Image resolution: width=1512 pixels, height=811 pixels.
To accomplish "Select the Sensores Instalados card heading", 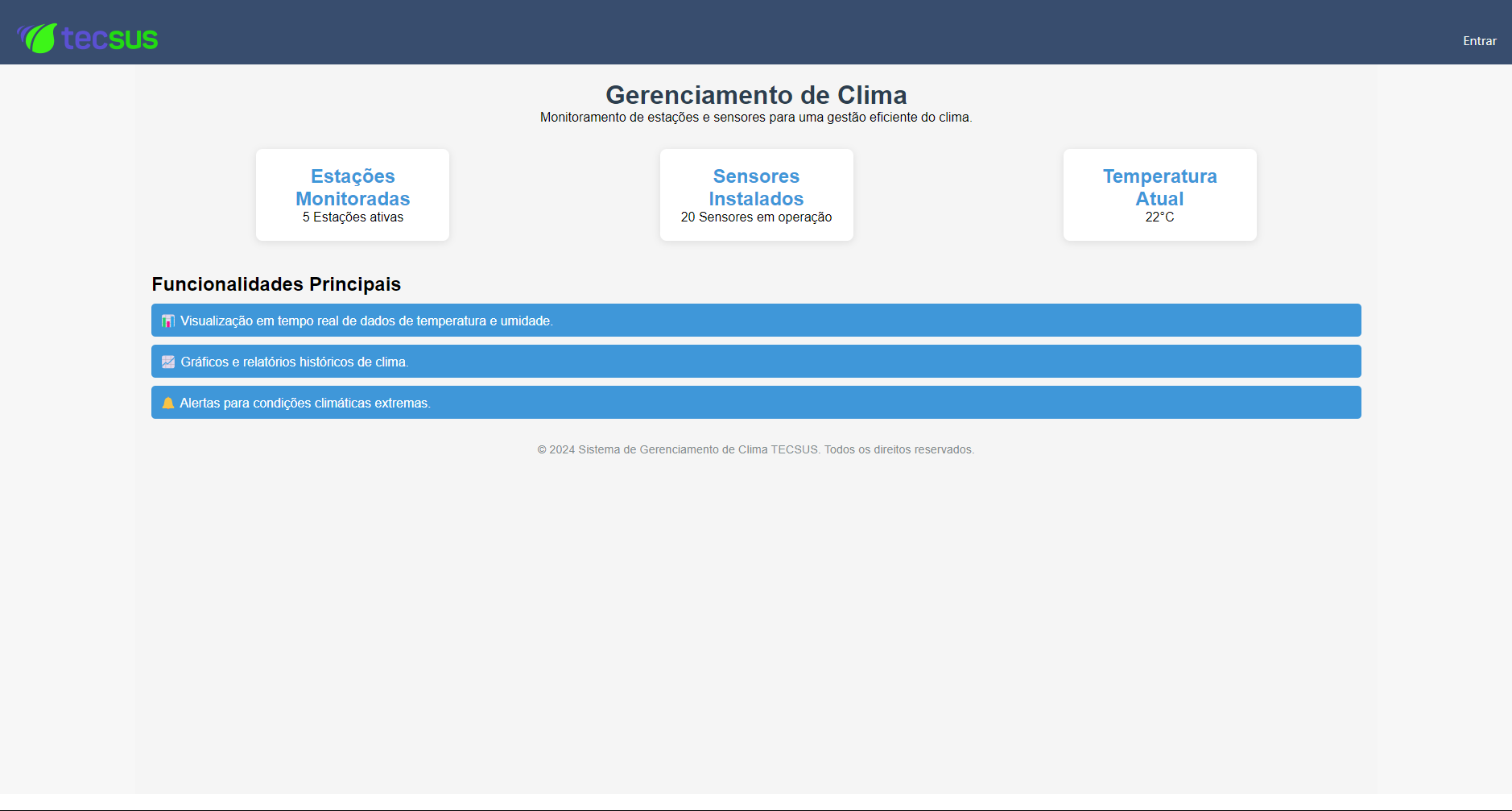I will (756, 187).
